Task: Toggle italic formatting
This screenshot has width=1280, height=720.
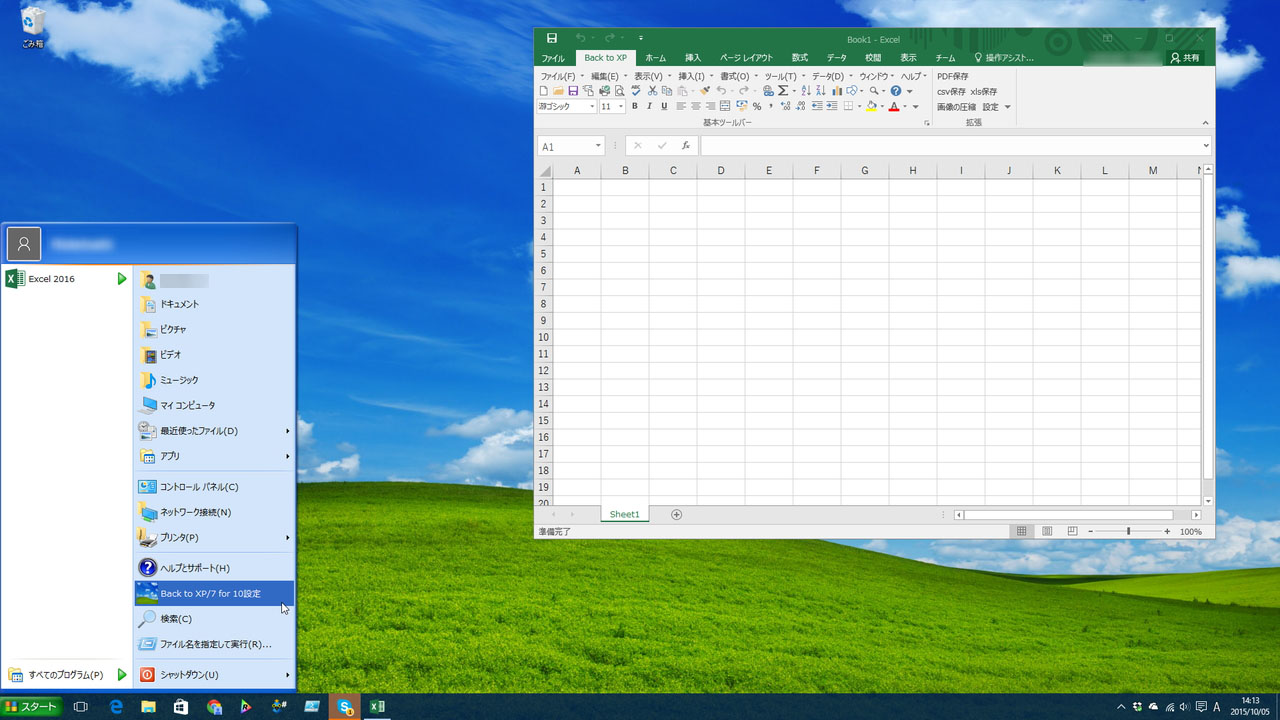Action: pyautogui.click(x=649, y=106)
